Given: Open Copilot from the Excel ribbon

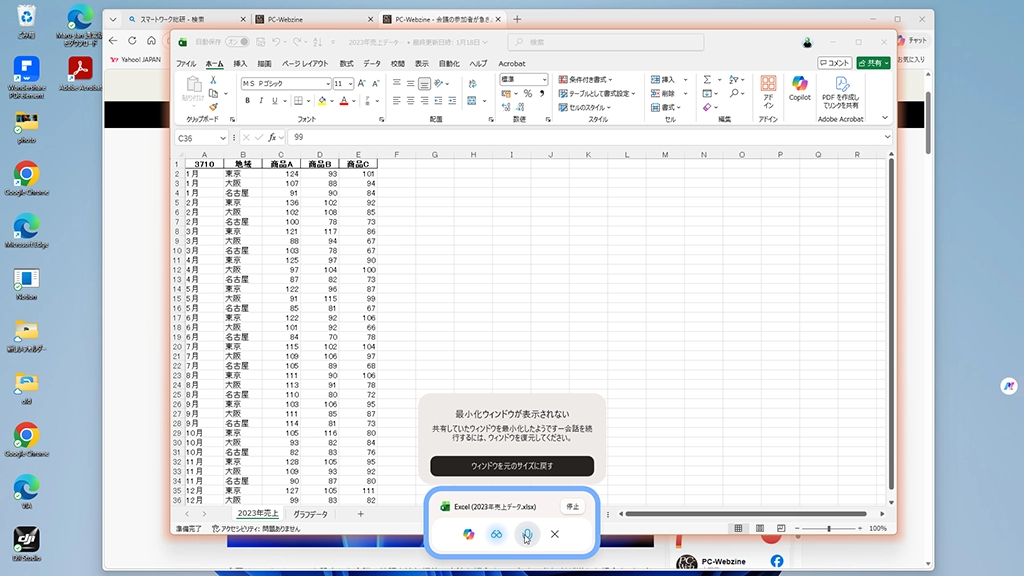Looking at the screenshot, I should (x=800, y=88).
